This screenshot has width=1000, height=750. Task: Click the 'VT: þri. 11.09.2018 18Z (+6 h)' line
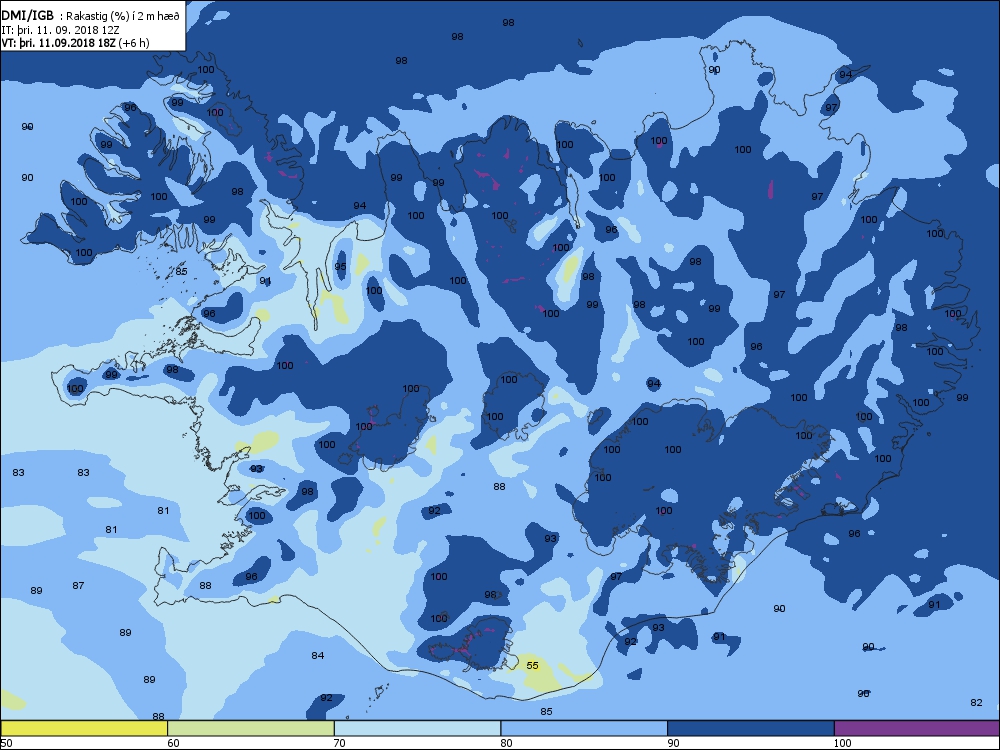(75, 43)
